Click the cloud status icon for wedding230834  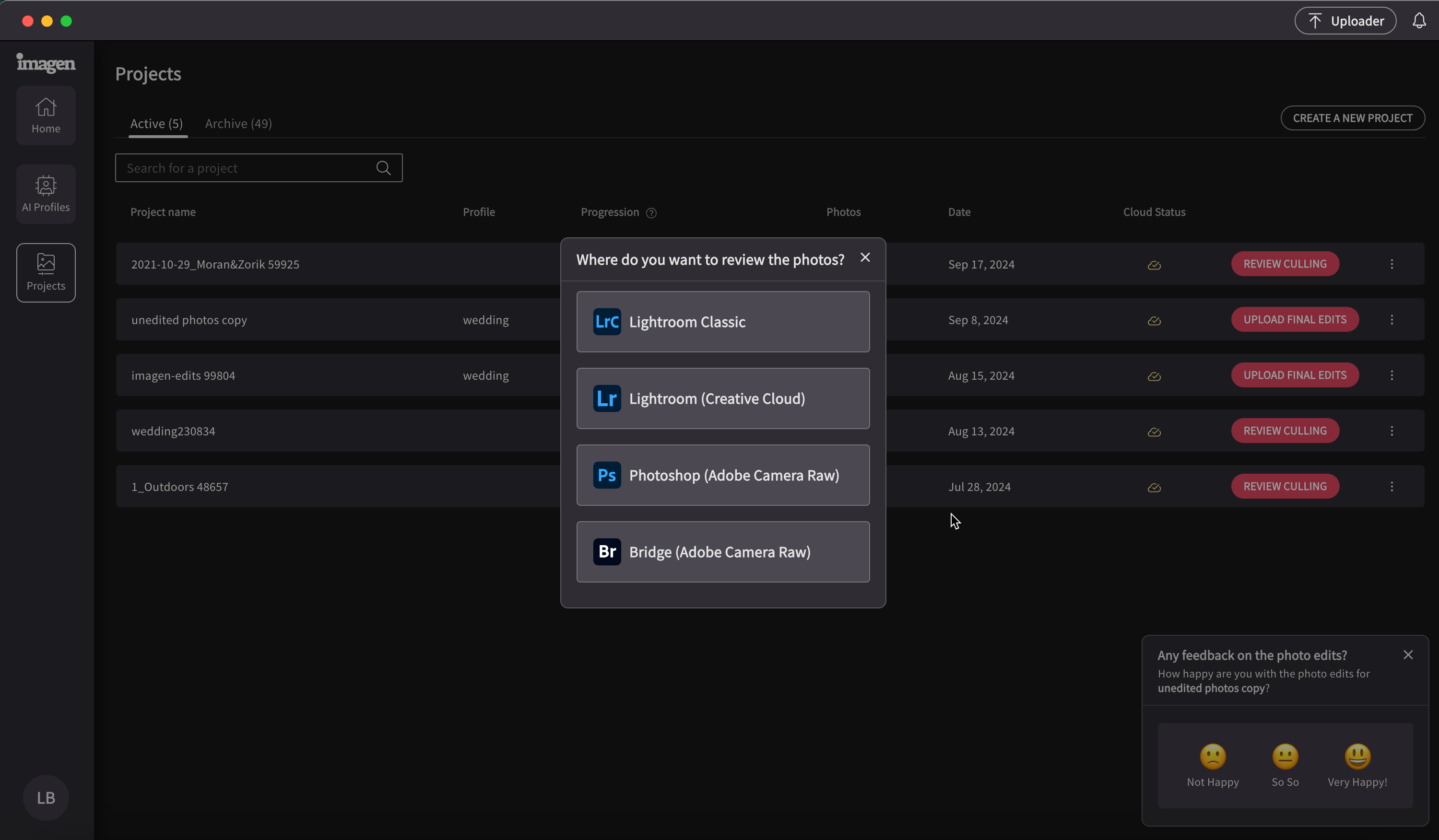(x=1154, y=432)
